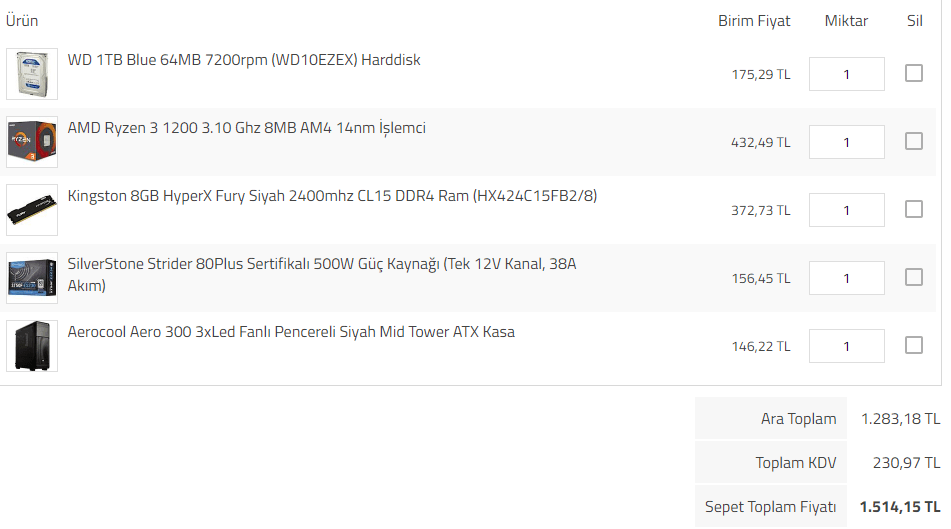Click quantity field for WD harddisk
951x529 pixels.
tap(846, 74)
